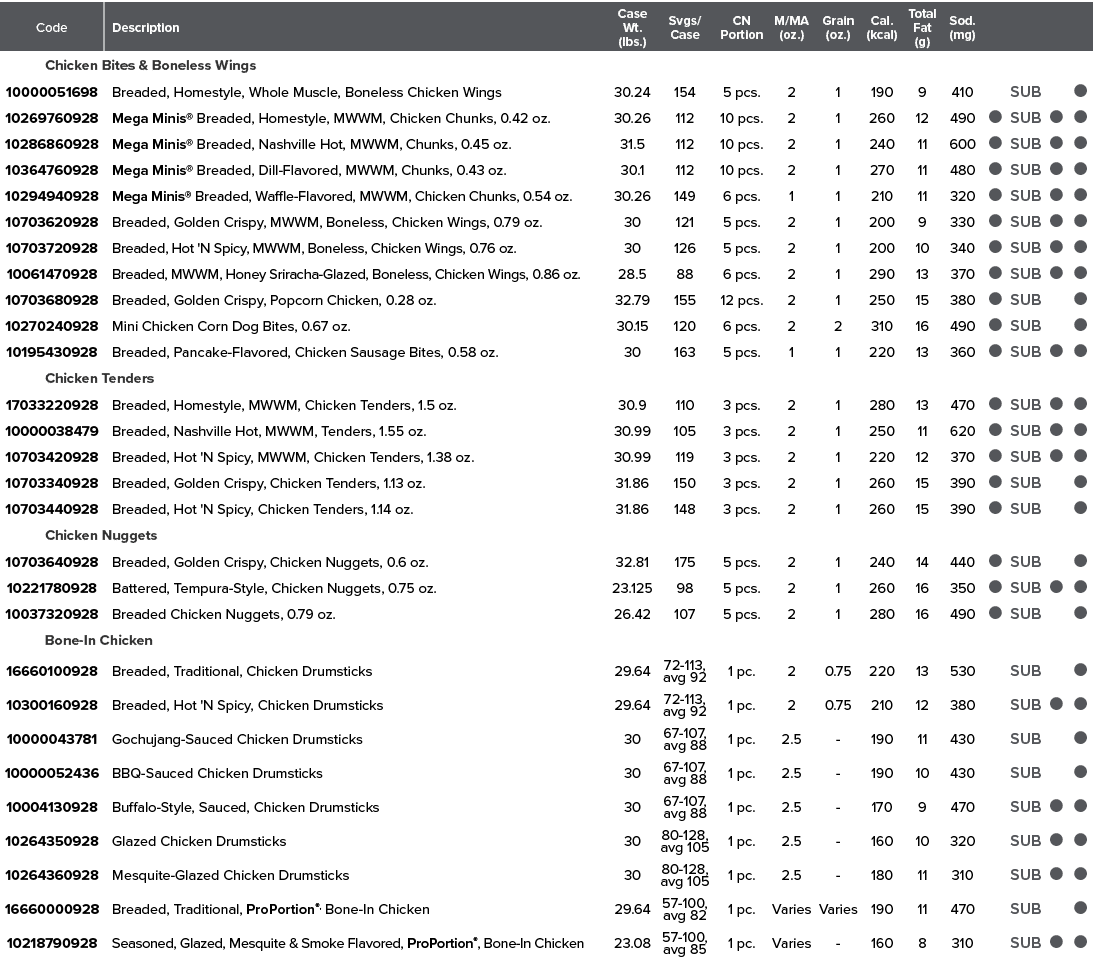Click the lone dot in row 10000051698
Screen dimensions: 1093x970
[x=1080, y=91]
